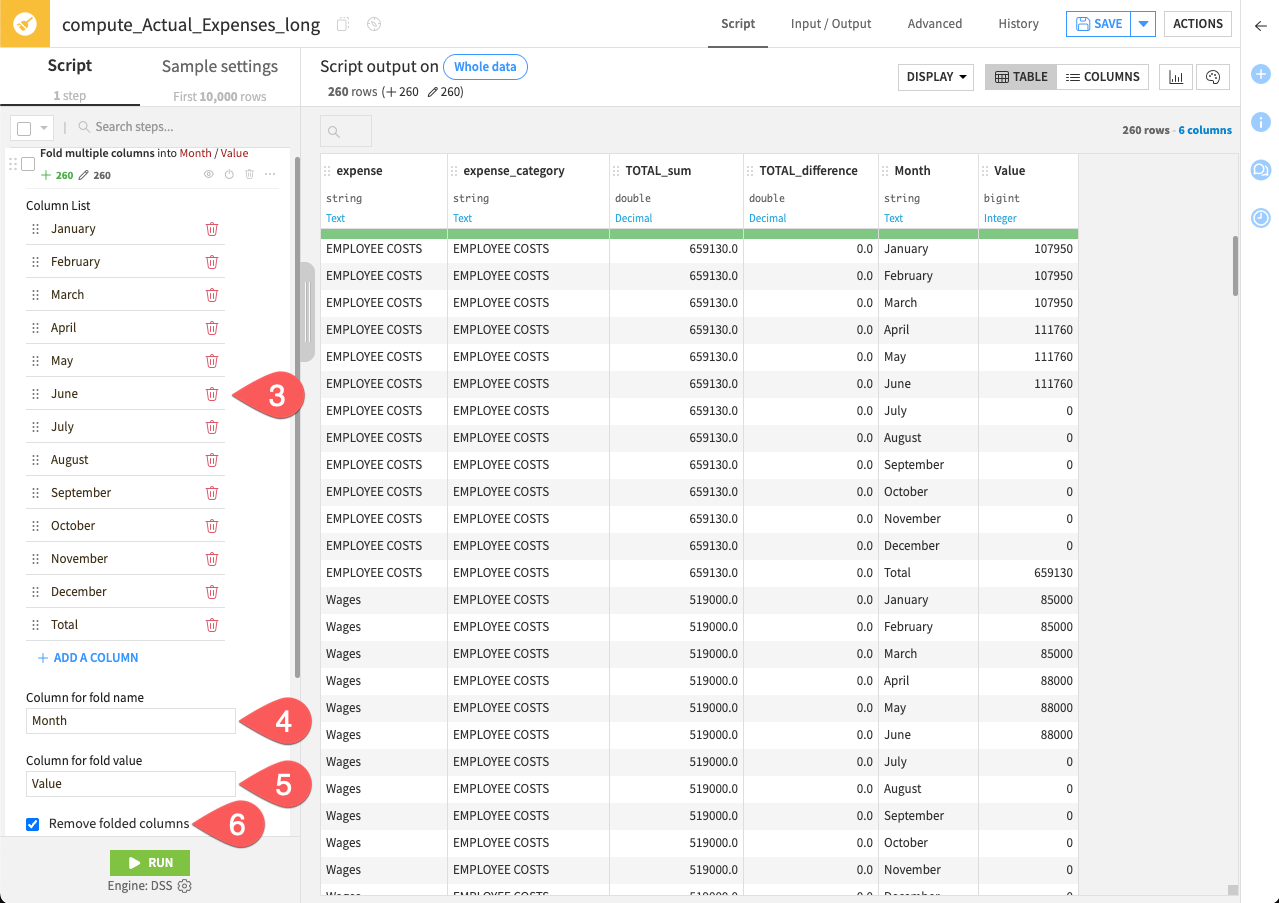This screenshot has height=903, width=1279.
Task: Disable the Fold step via the power icon
Action: click(229, 174)
